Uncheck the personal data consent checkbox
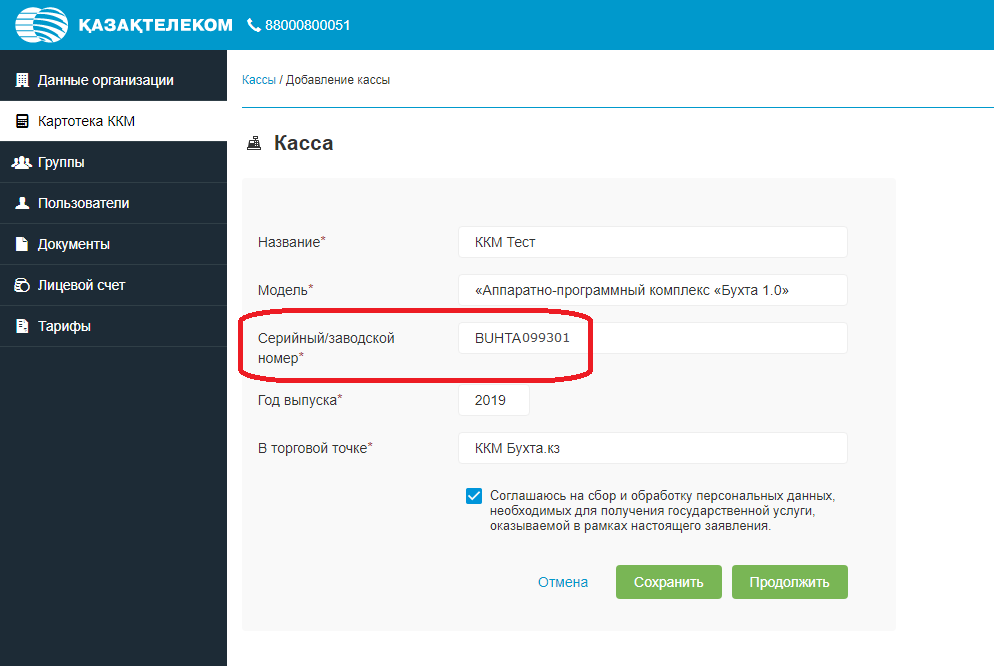The height and width of the screenshot is (666, 994). (474, 496)
